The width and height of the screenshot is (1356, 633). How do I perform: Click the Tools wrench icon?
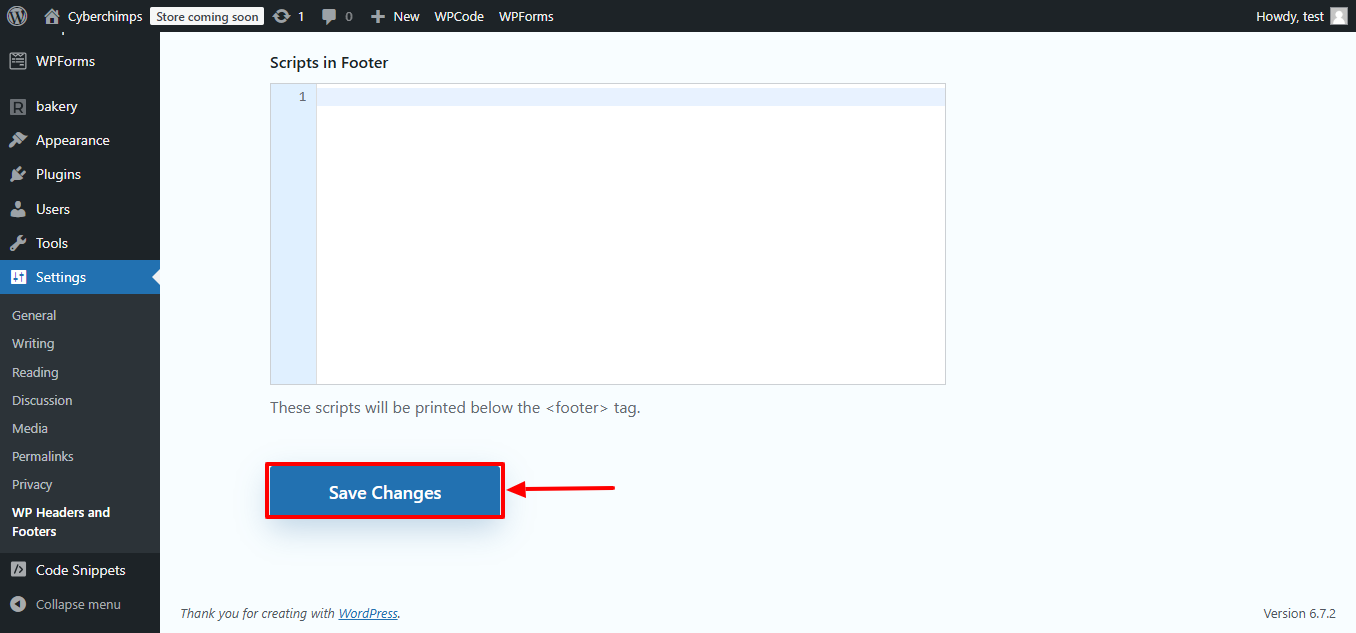18,243
